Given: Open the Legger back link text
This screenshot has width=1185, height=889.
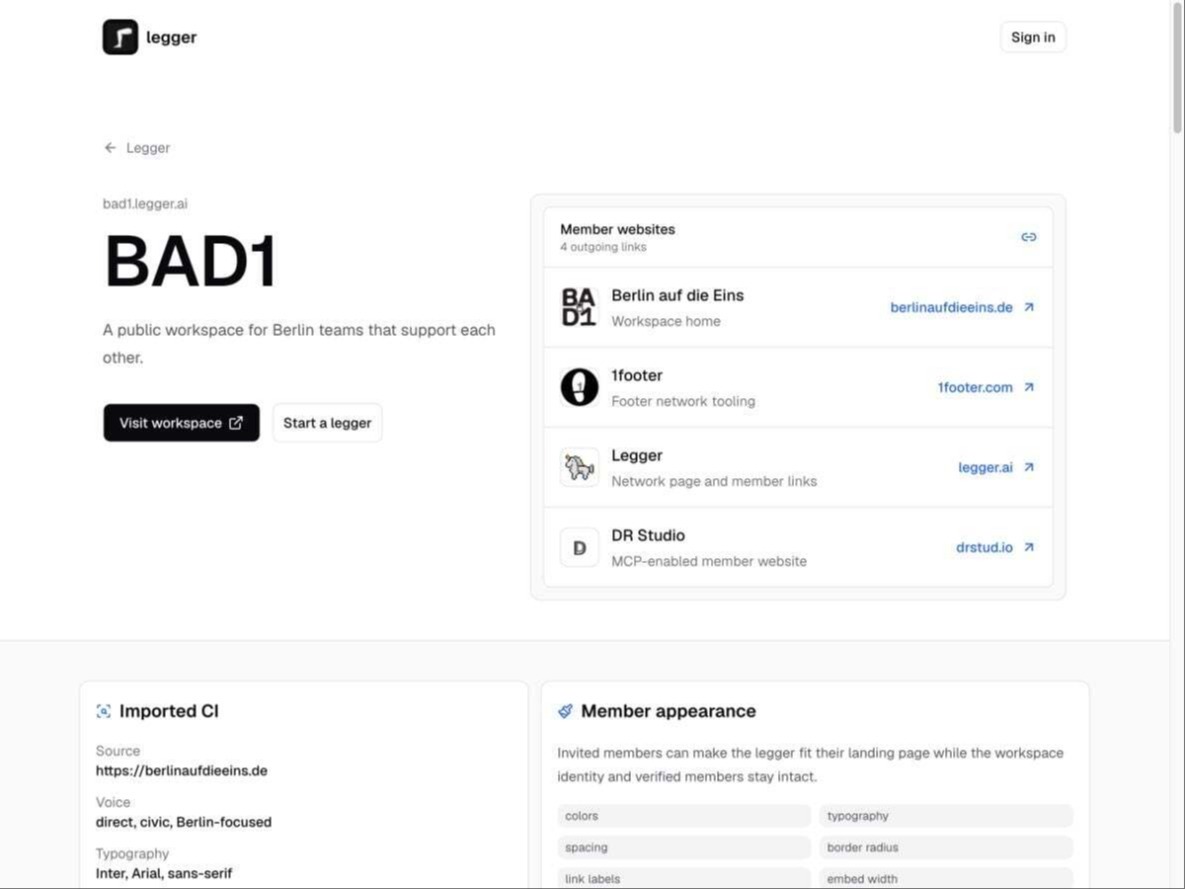Looking at the screenshot, I should click(x=148, y=147).
